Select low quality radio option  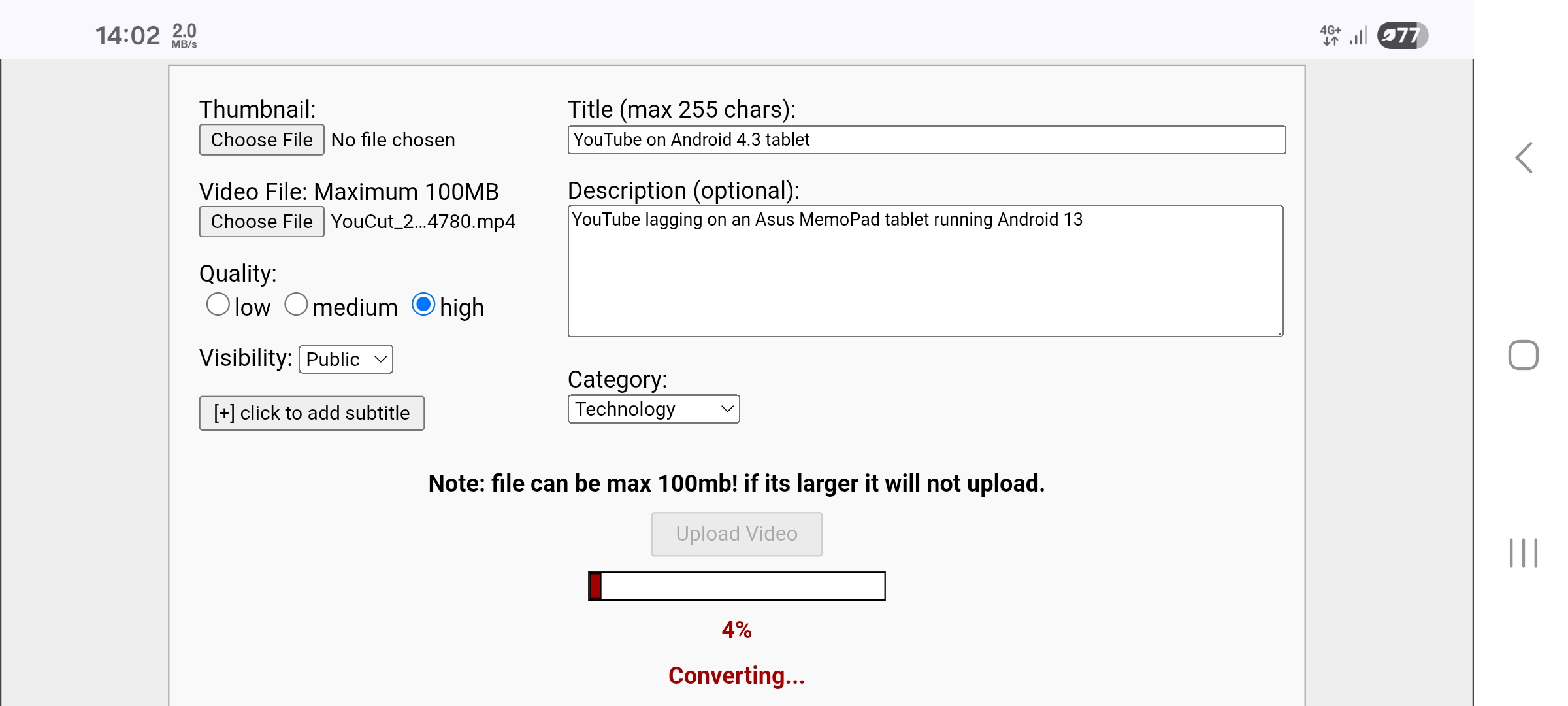pyautogui.click(x=218, y=305)
